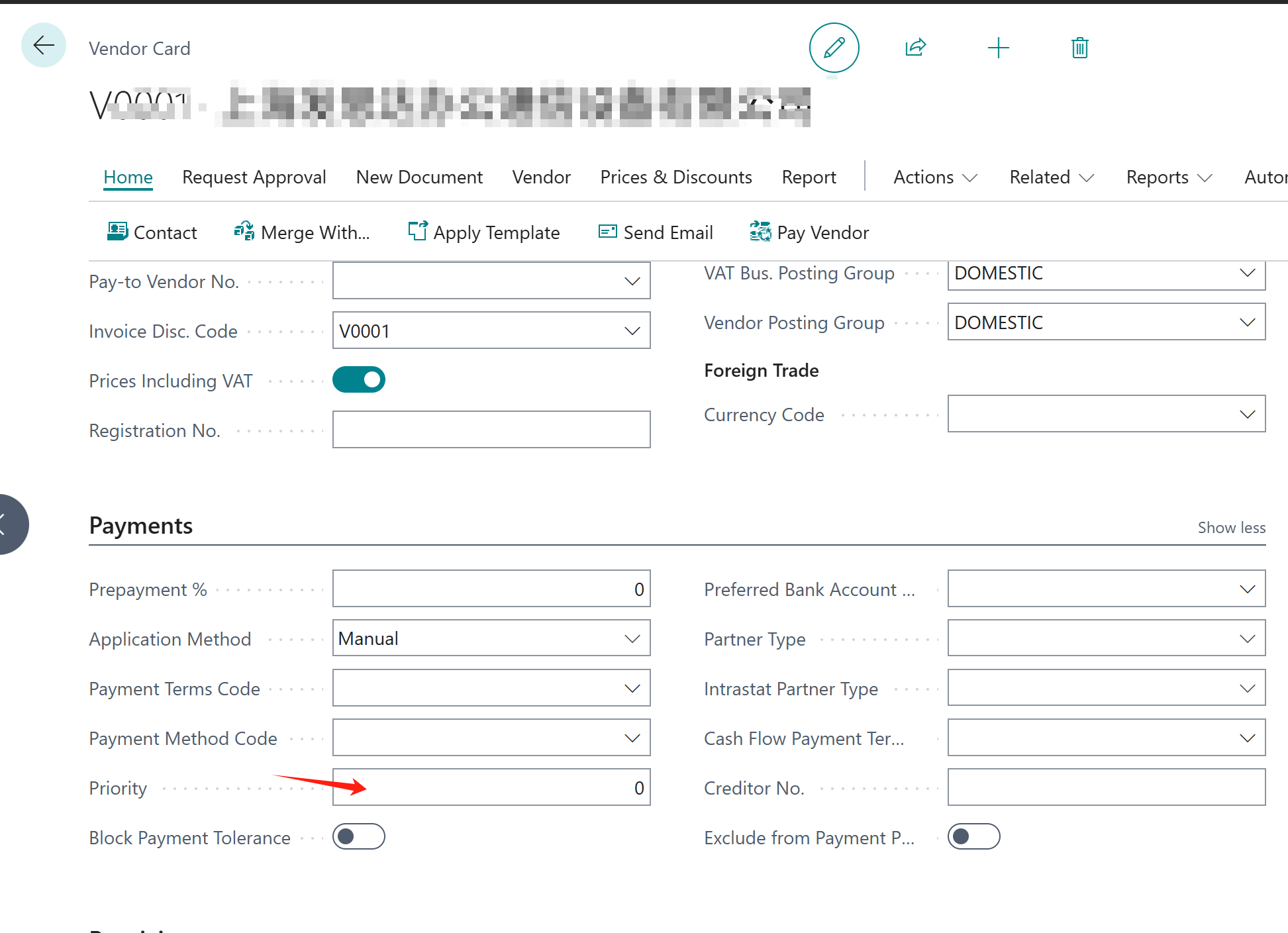Toggle Exclude from Payment Practices switch
This screenshot has width=1288, height=933.
click(973, 837)
